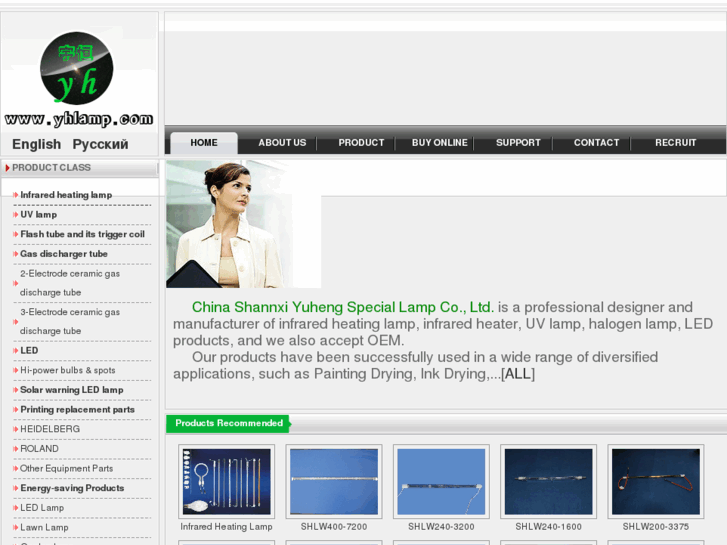The width and height of the screenshot is (727, 545).
Task: Open Infrared heating lamp category
Action: point(66,195)
